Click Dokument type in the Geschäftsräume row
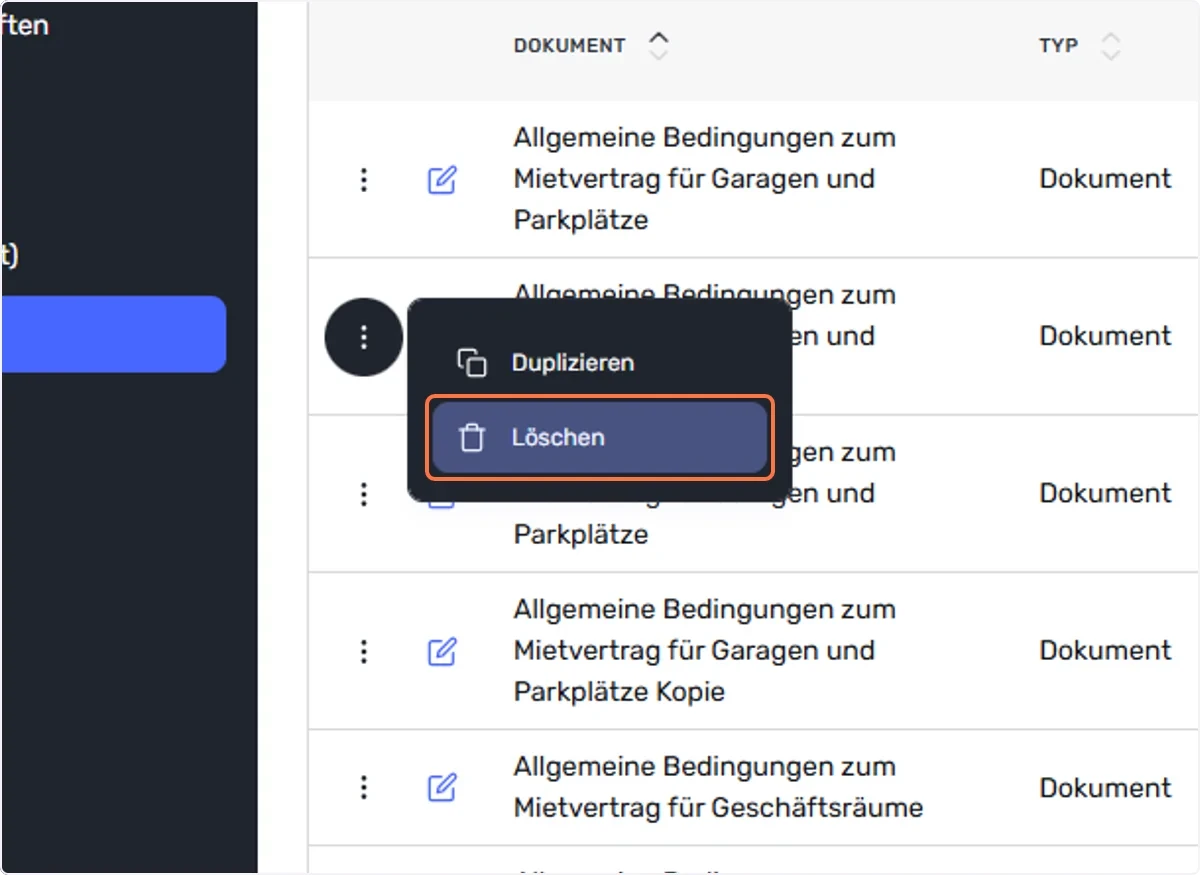 [x=1105, y=788]
